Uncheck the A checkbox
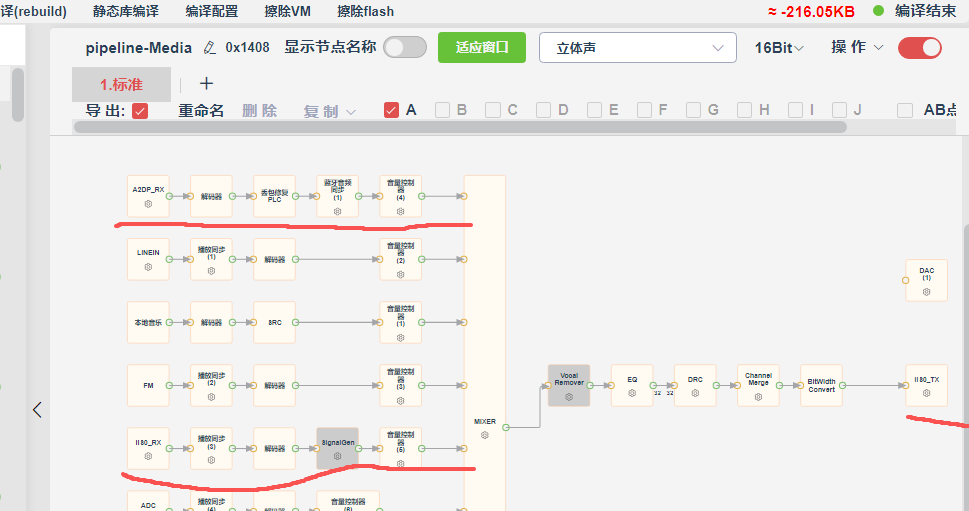 (391, 110)
